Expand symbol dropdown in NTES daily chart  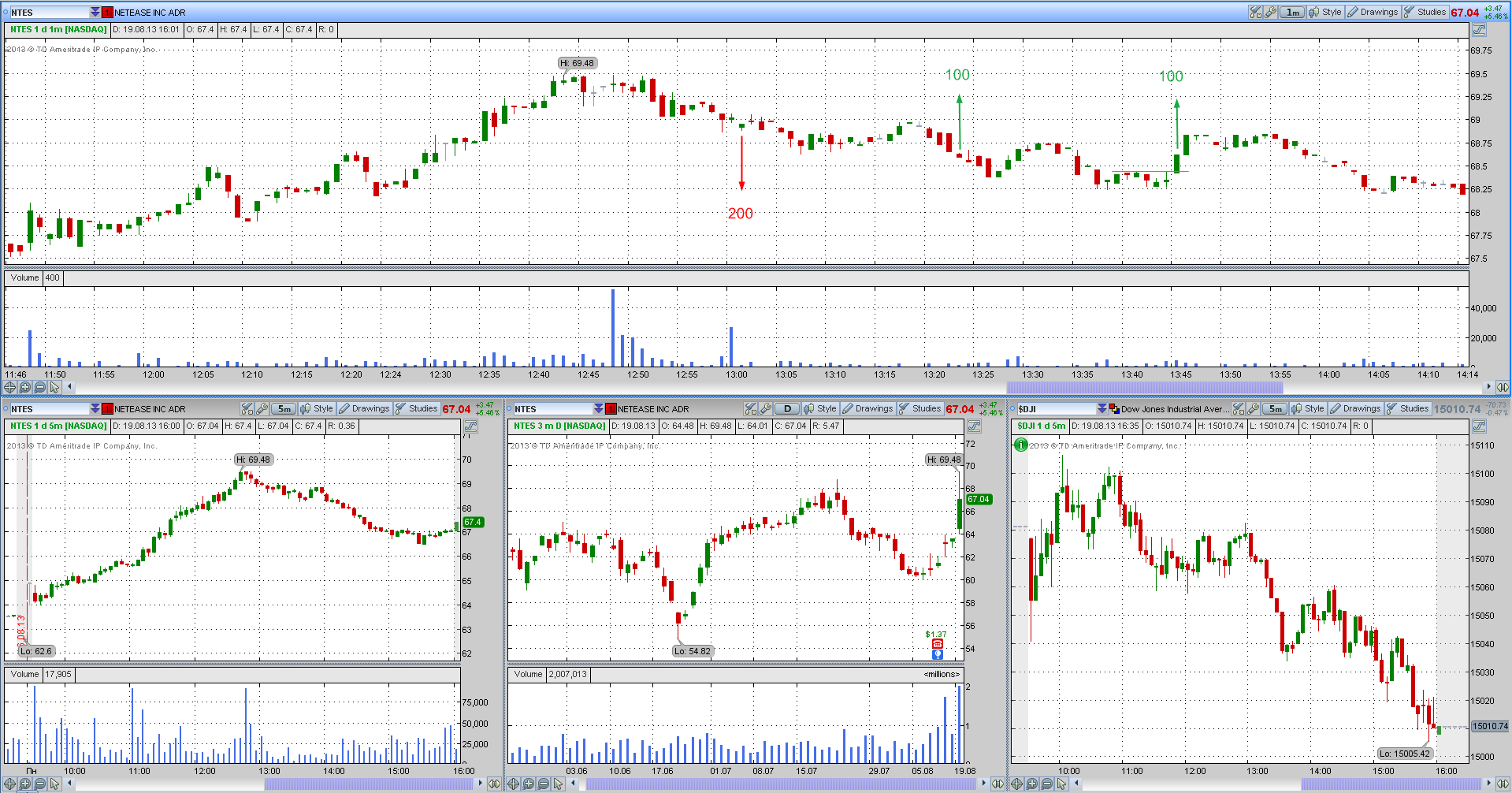click(598, 408)
